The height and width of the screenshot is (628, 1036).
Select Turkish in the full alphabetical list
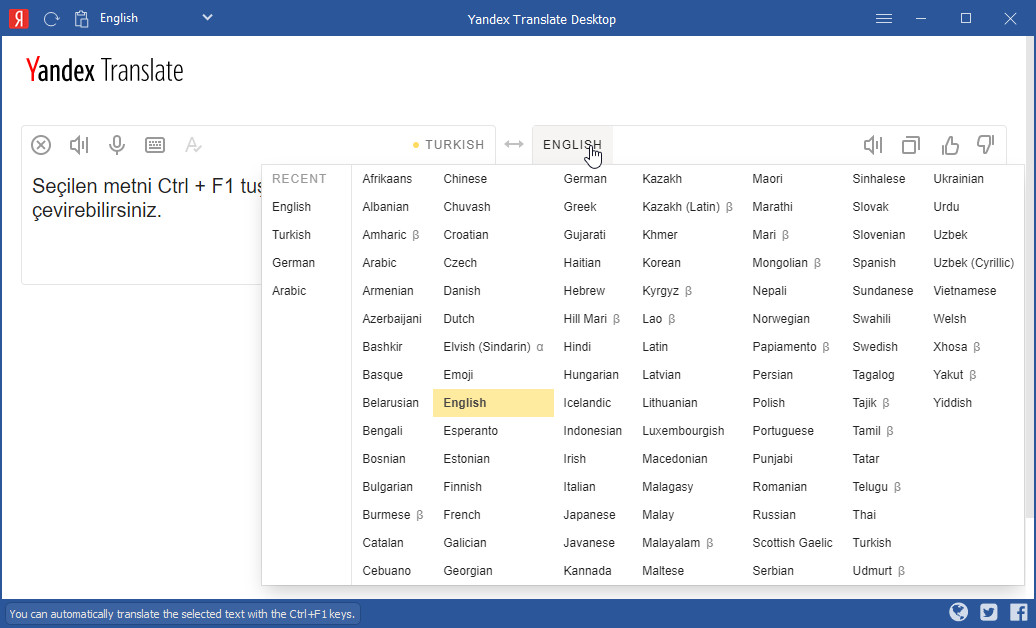coord(871,543)
